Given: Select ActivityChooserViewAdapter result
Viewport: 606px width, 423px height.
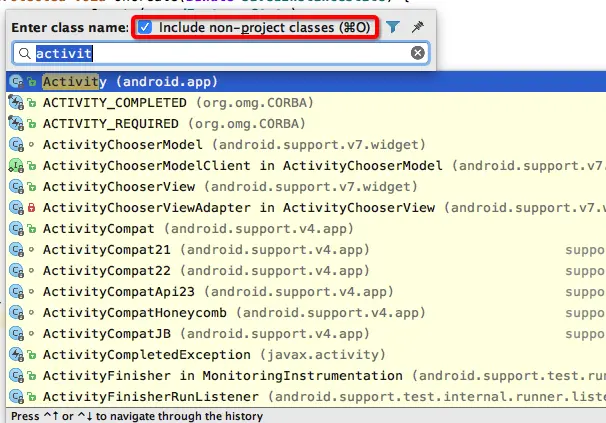Looking at the screenshot, I should pyautogui.click(x=306, y=208).
